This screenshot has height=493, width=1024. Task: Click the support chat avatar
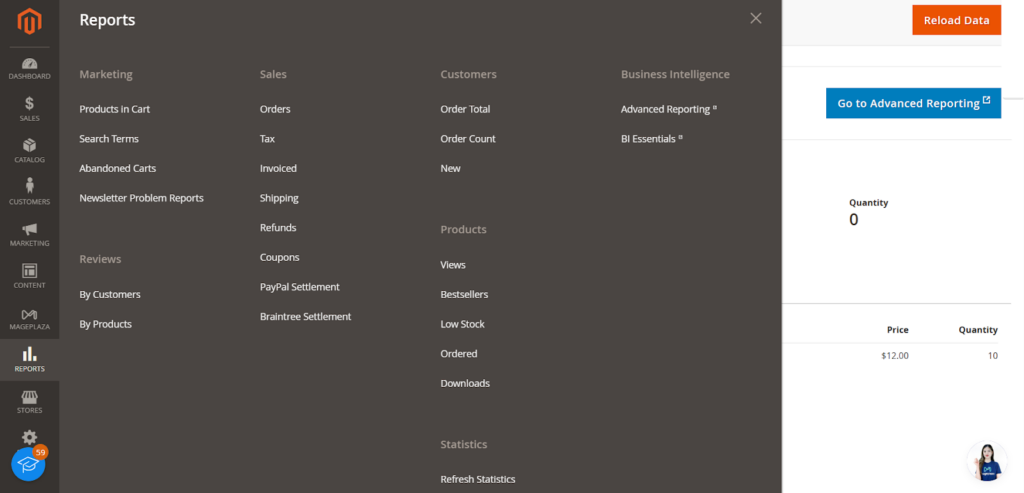pos(986,461)
